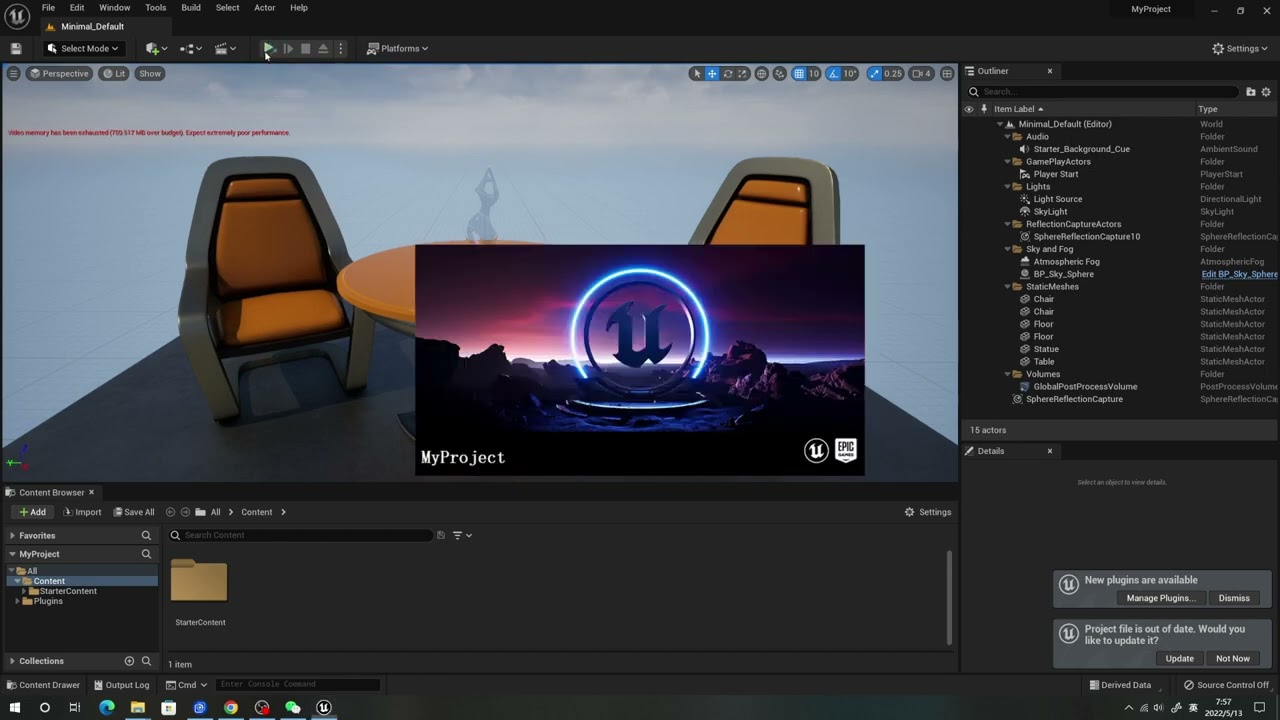Open the viewport Show flags menu
1280x720 pixels.
coord(150,73)
